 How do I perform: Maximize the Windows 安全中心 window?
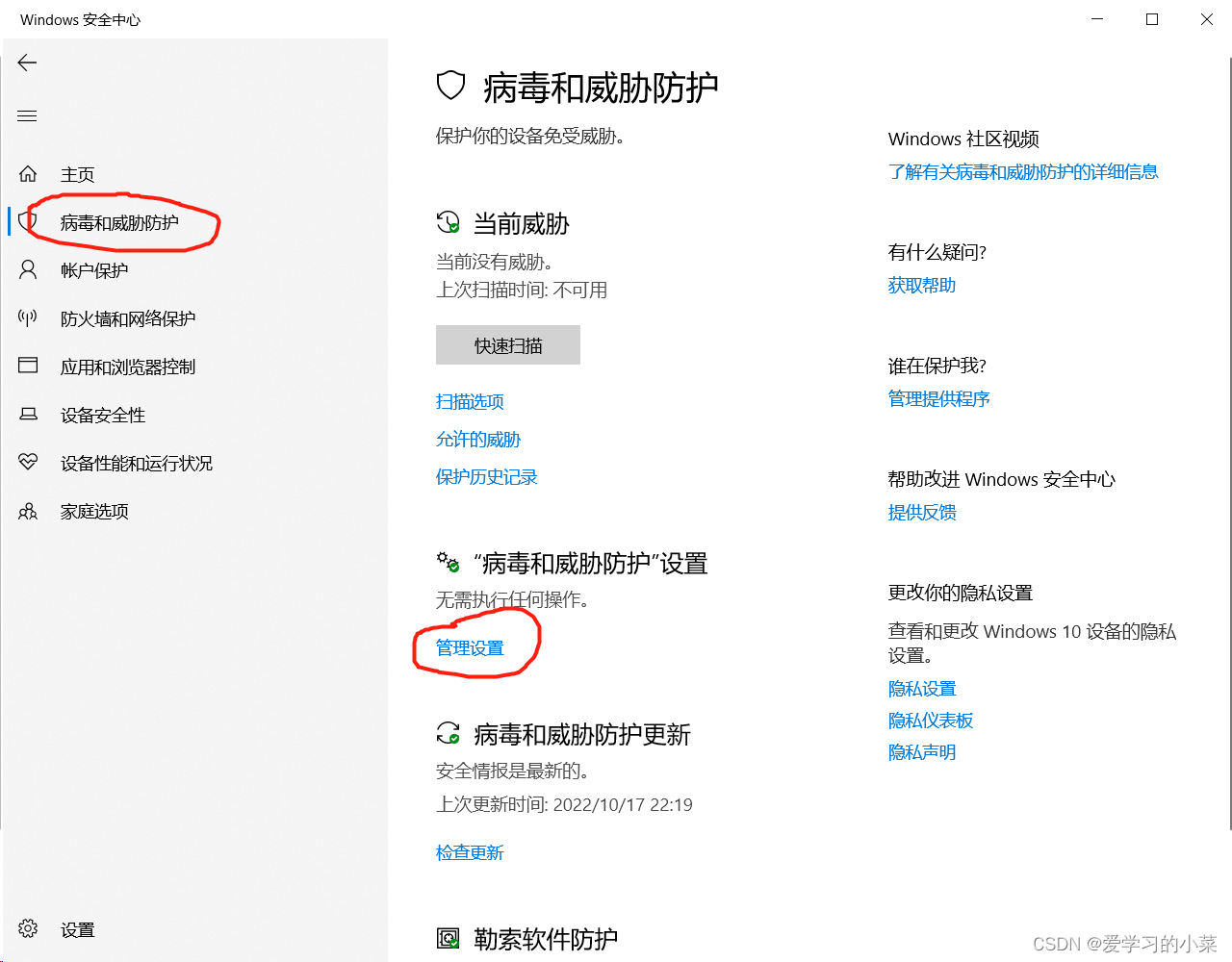(x=1152, y=19)
